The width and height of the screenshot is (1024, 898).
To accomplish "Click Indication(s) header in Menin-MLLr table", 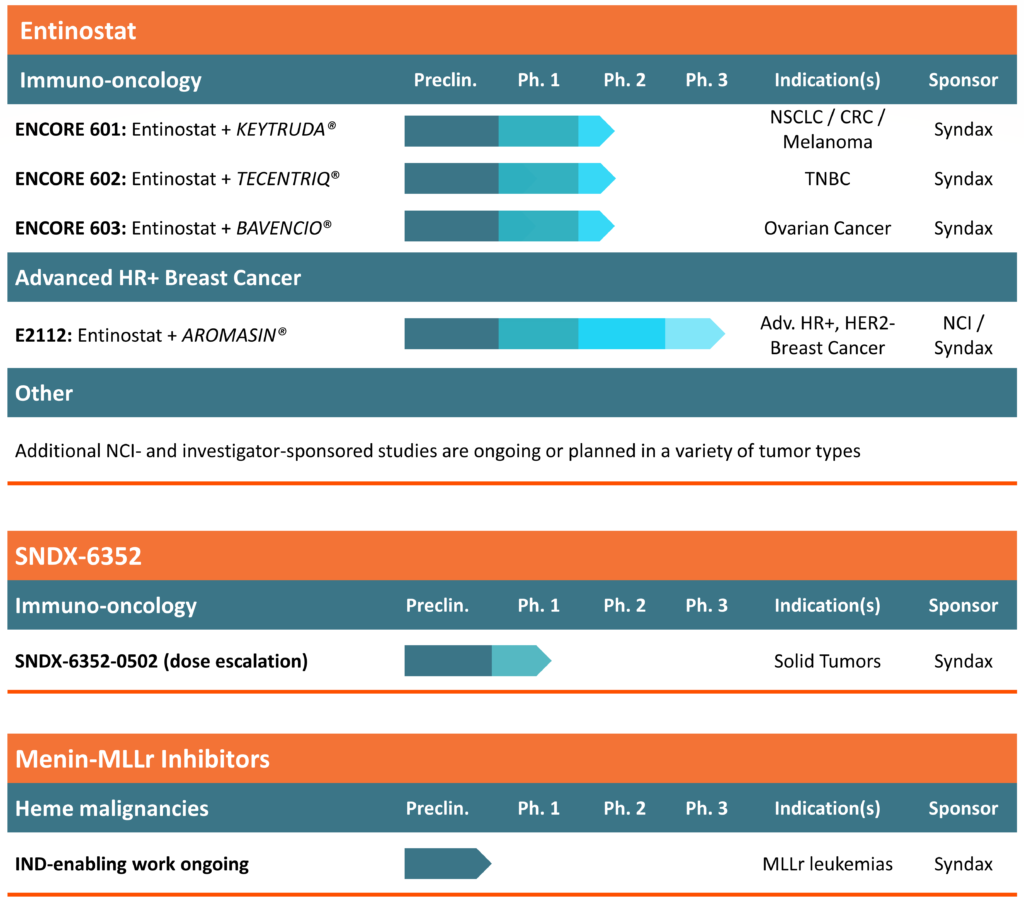I will pyautogui.click(x=827, y=809).
